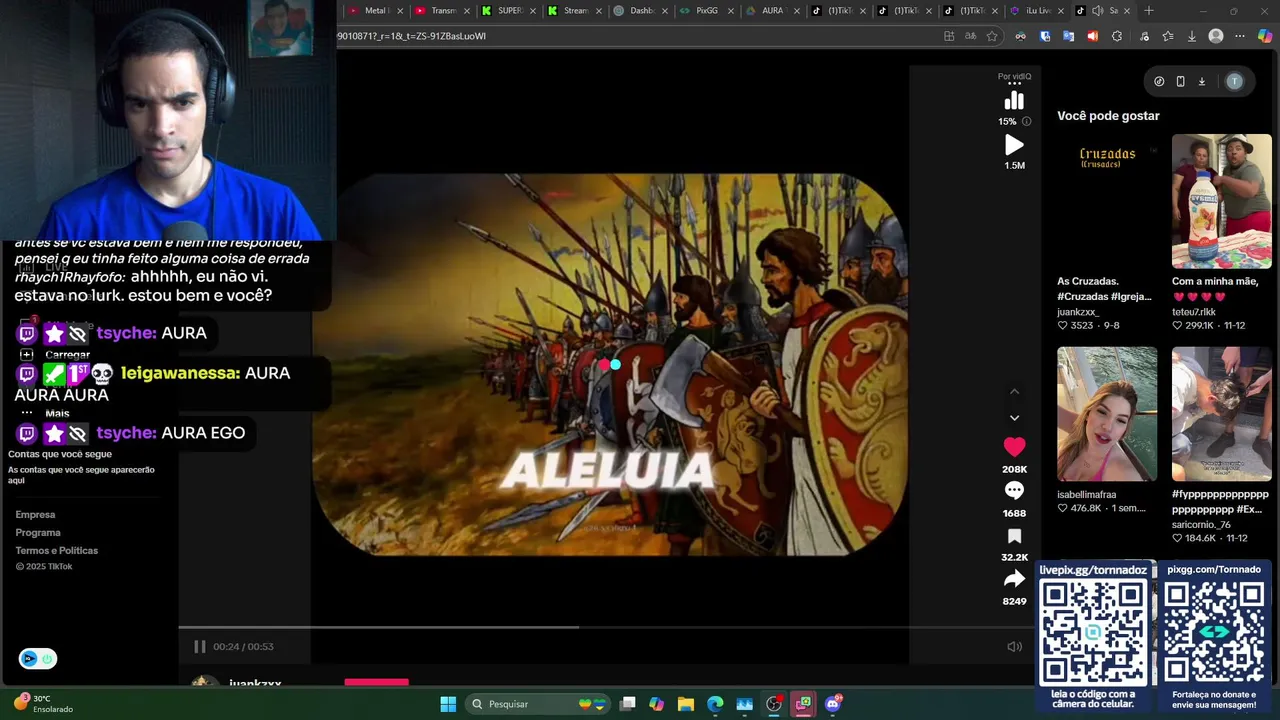Viewport: 1280px width, 720px height.
Task: Open the Termos e Políticas footer link
Action: (57, 551)
